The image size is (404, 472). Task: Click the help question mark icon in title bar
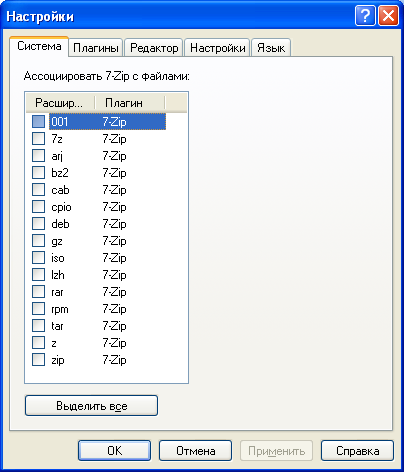click(365, 15)
